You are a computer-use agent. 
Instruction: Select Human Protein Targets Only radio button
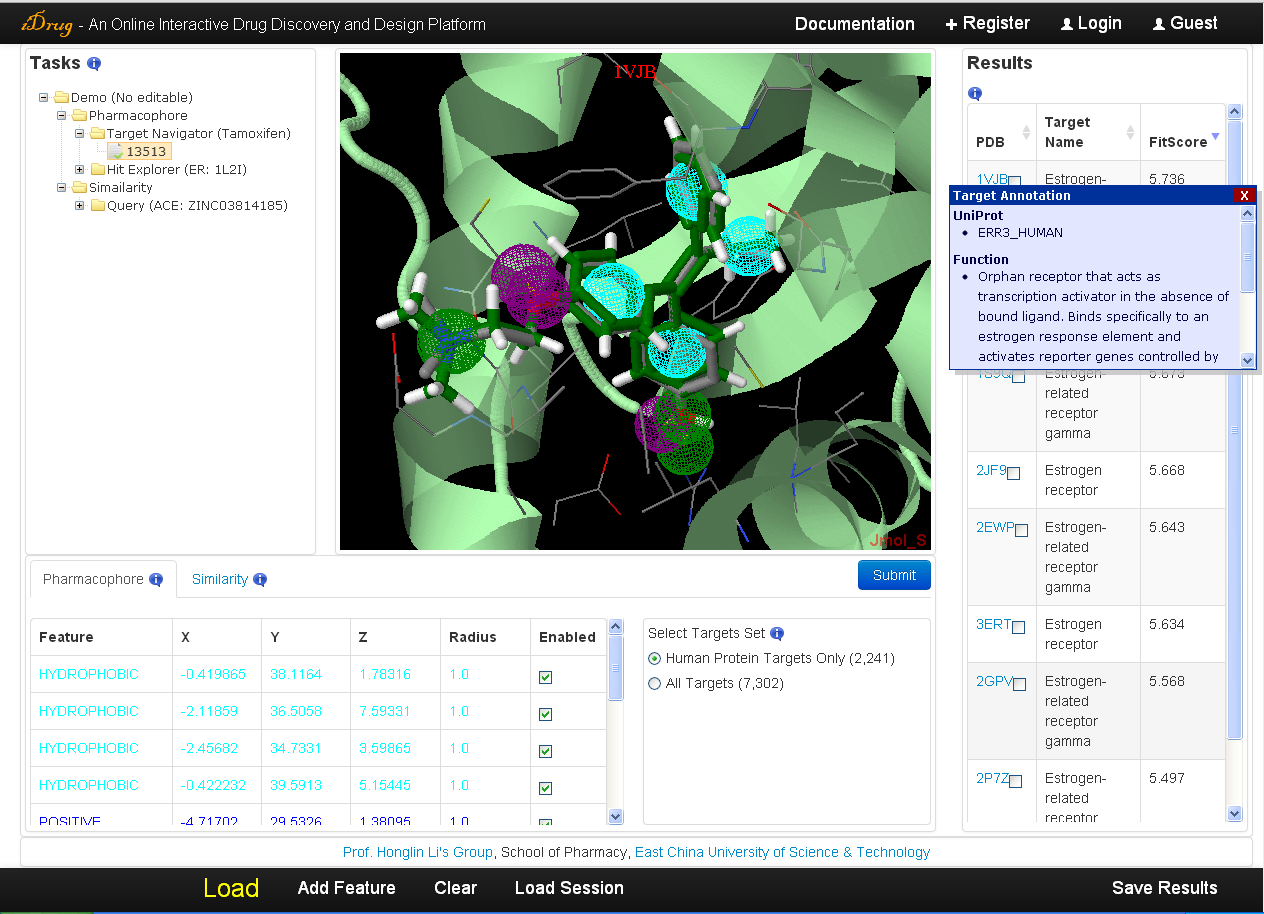click(x=655, y=658)
